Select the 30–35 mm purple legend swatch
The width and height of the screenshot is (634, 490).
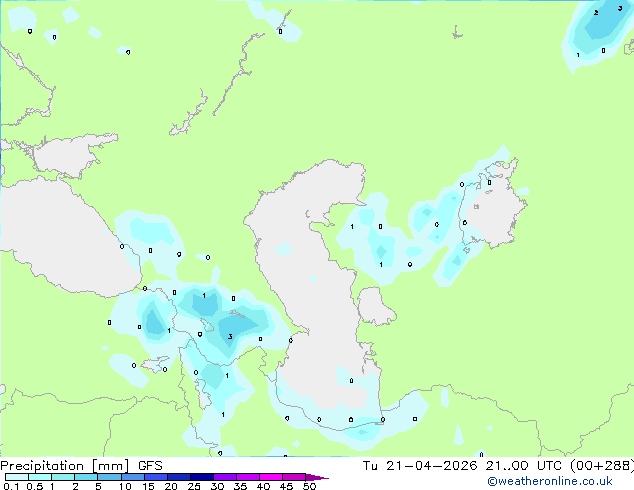point(225,477)
